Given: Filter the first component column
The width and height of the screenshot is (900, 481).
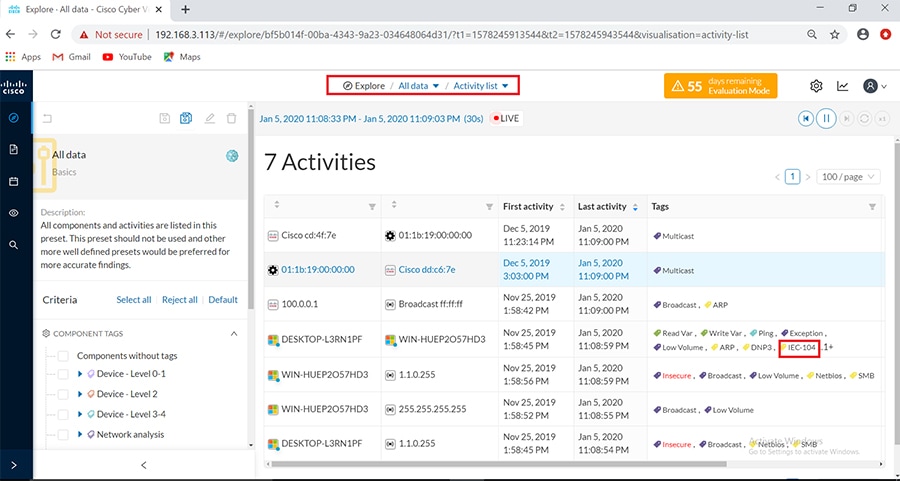Looking at the screenshot, I should coord(372,207).
